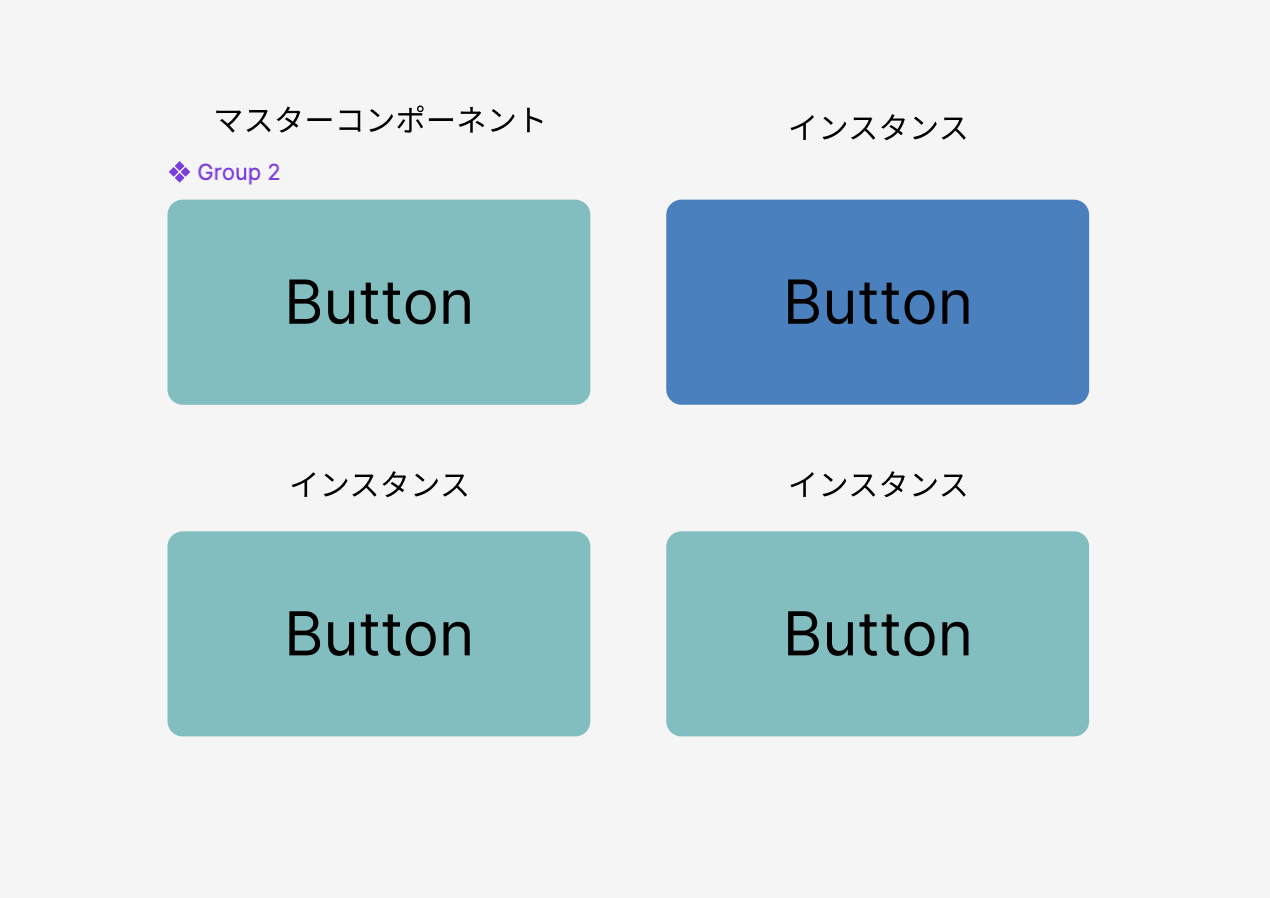Click Button text inside the blue instance
This screenshot has height=898, width=1270.
coord(877,302)
